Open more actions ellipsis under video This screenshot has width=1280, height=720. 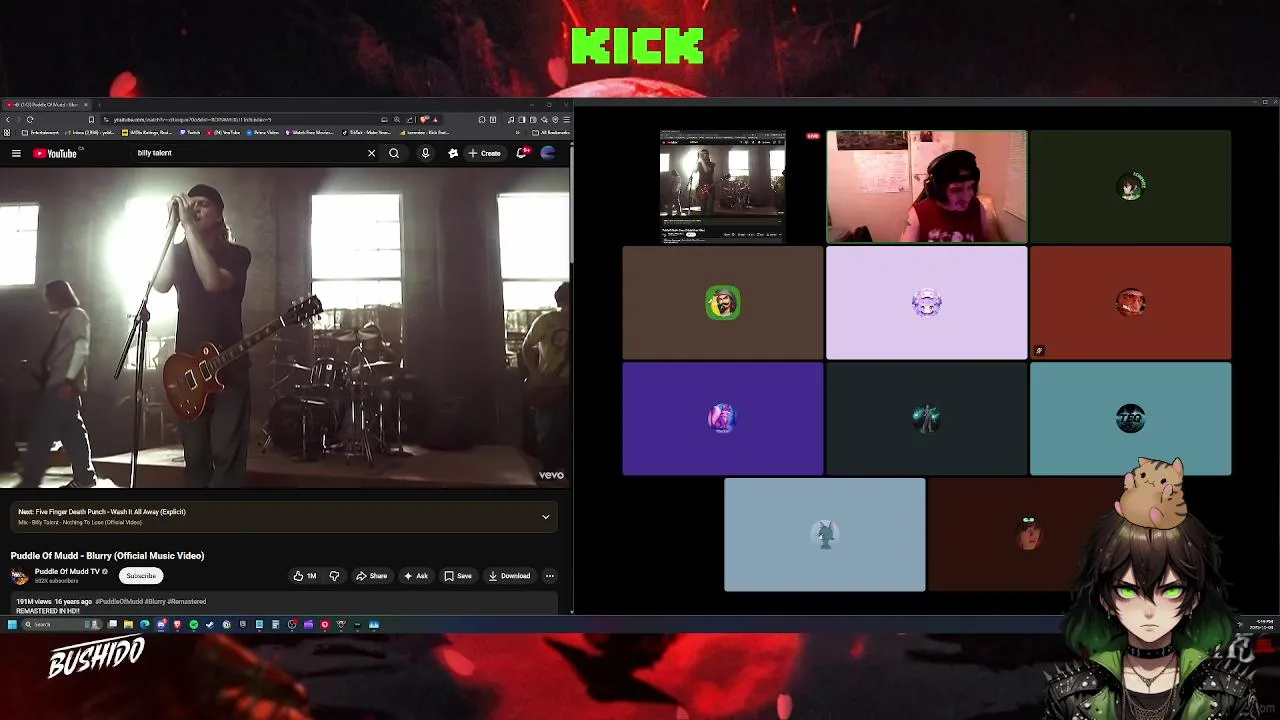tap(549, 576)
